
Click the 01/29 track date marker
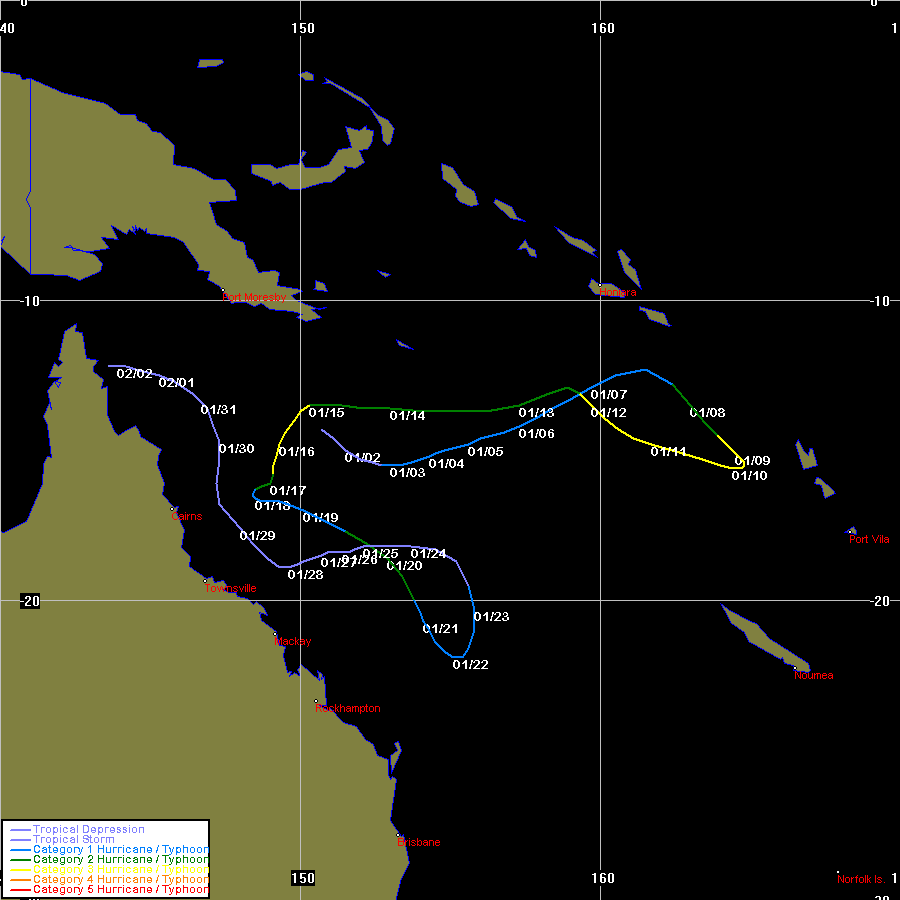(257, 536)
